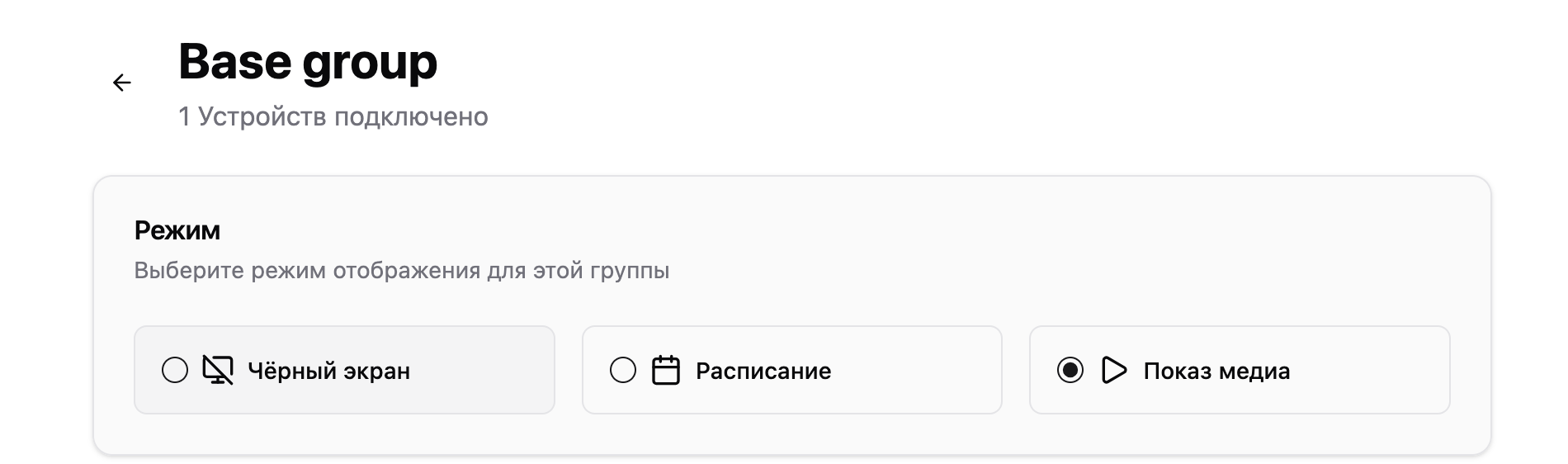Click the '1 Устройств подключено' subtitle
The width and height of the screenshot is (1568, 464).
click(x=333, y=117)
